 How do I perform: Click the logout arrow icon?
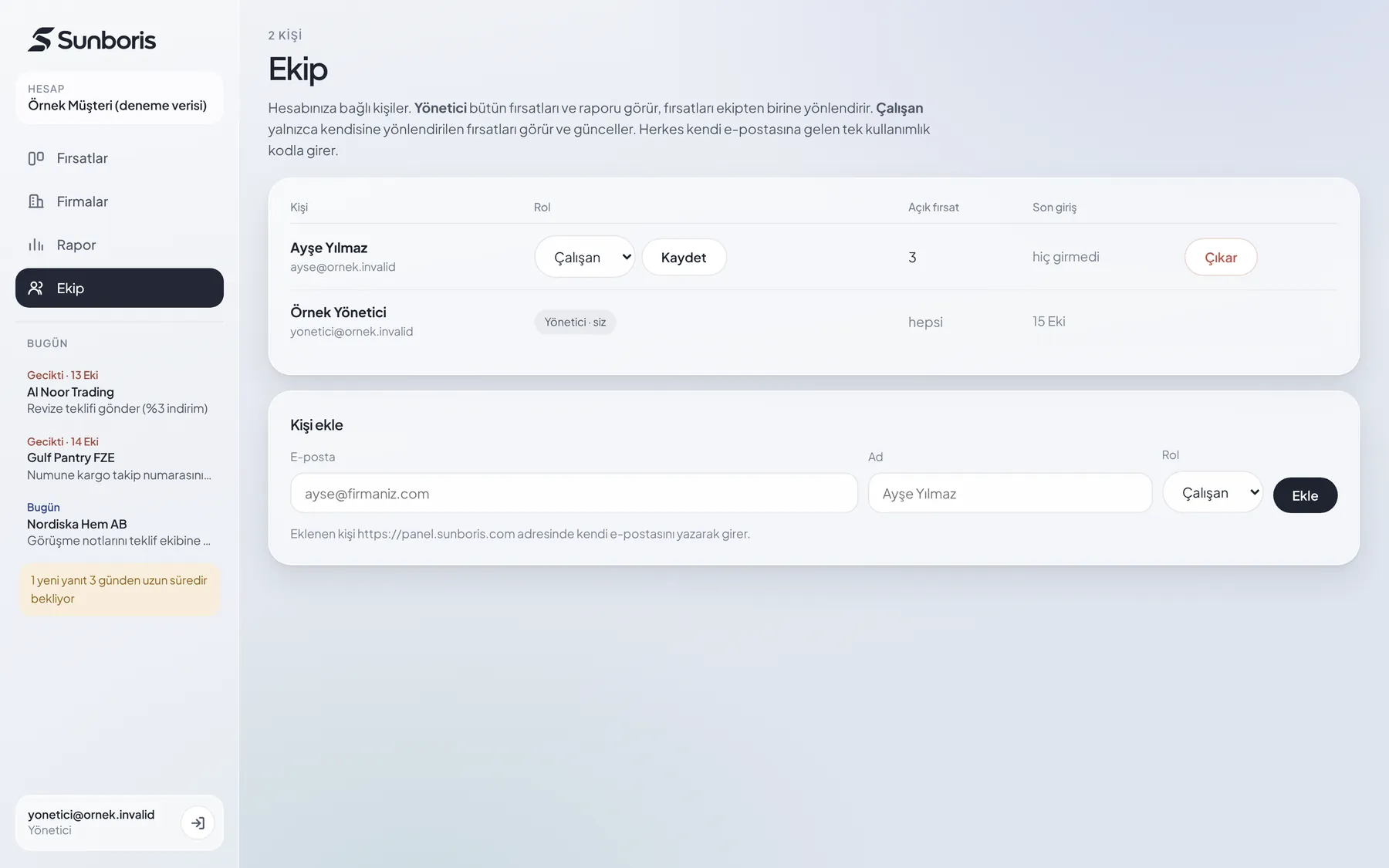198,823
